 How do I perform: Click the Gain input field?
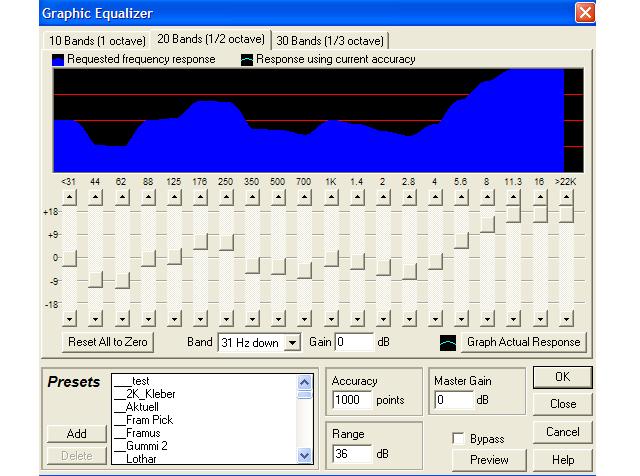pyautogui.click(x=354, y=342)
